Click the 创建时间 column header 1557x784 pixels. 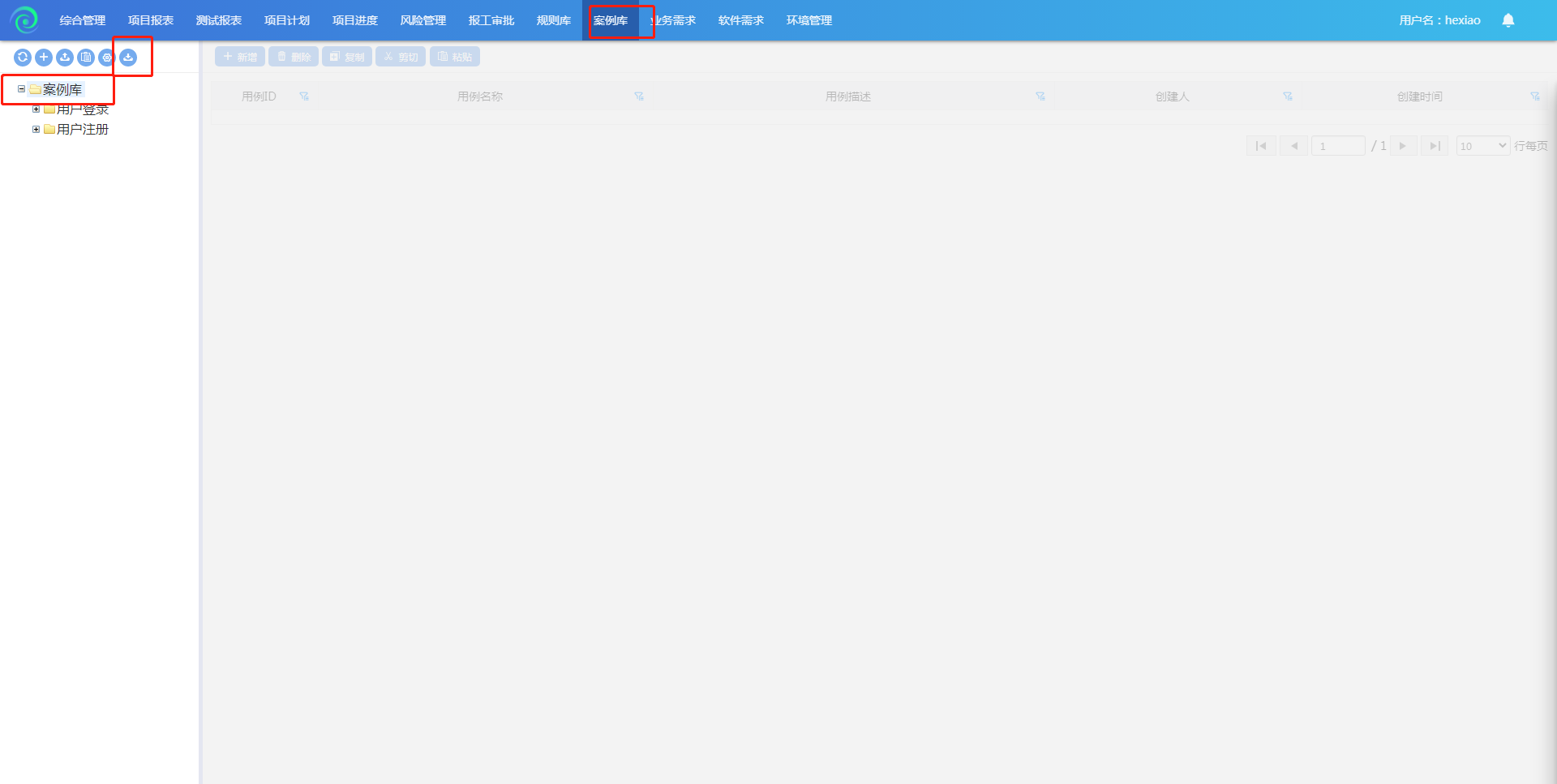1420,96
